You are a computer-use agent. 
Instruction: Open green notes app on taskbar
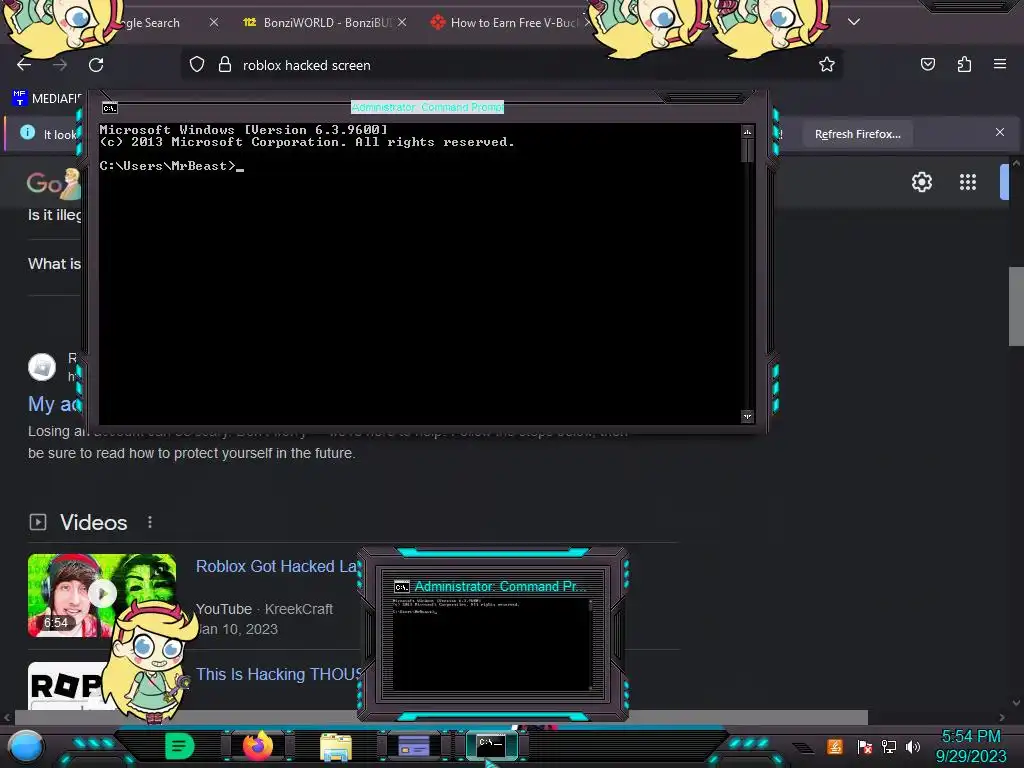coord(180,746)
